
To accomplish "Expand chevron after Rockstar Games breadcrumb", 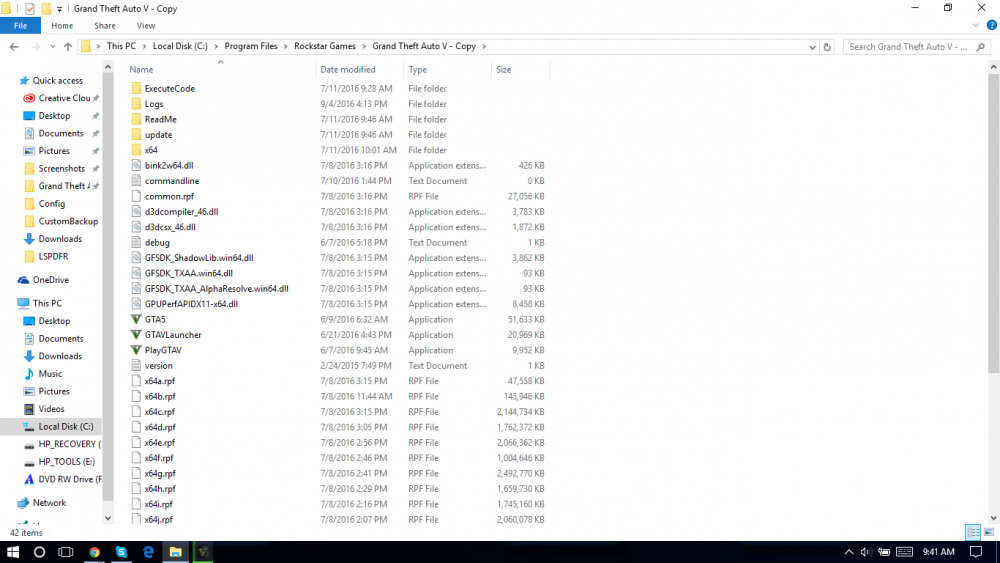I will (x=364, y=47).
